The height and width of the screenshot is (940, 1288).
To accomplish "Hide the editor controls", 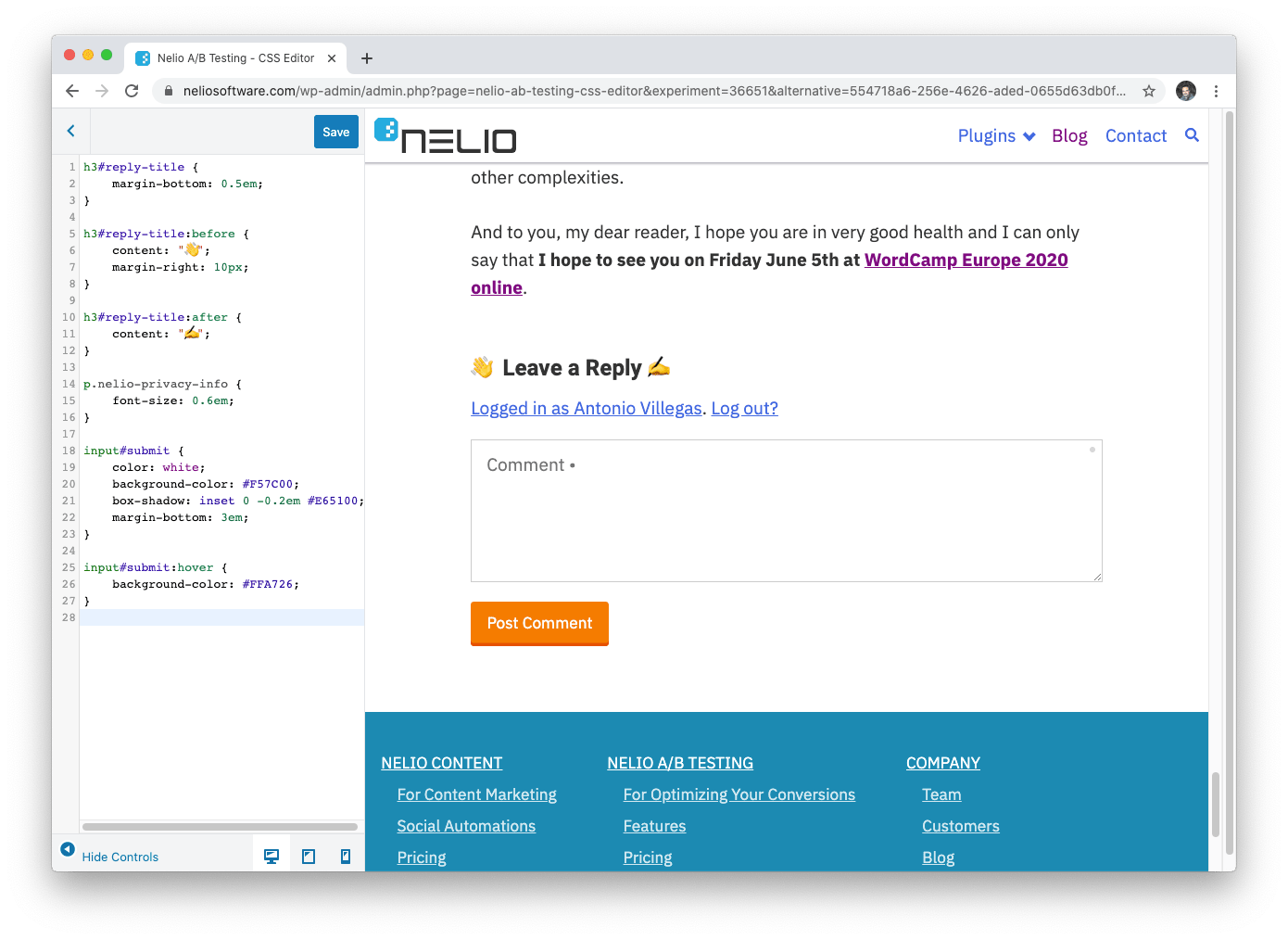I will 120,857.
